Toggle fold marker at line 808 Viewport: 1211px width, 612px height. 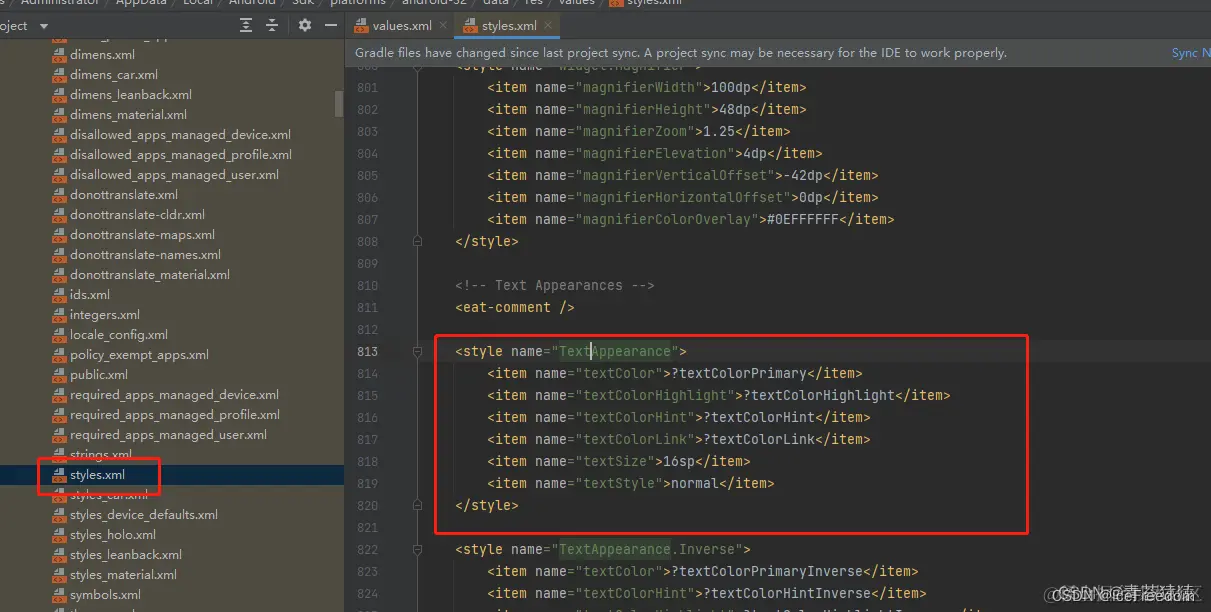[x=417, y=241]
